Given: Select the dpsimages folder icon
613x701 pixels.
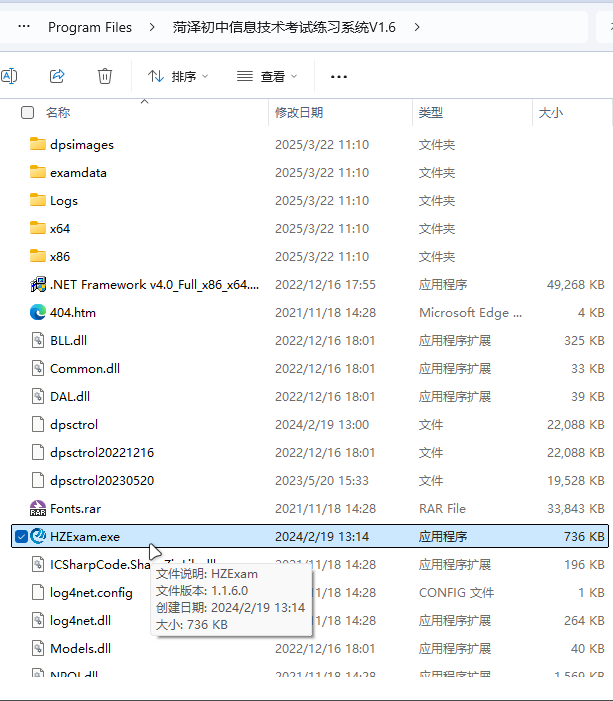Looking at the screenshot, I should [38, 144].
